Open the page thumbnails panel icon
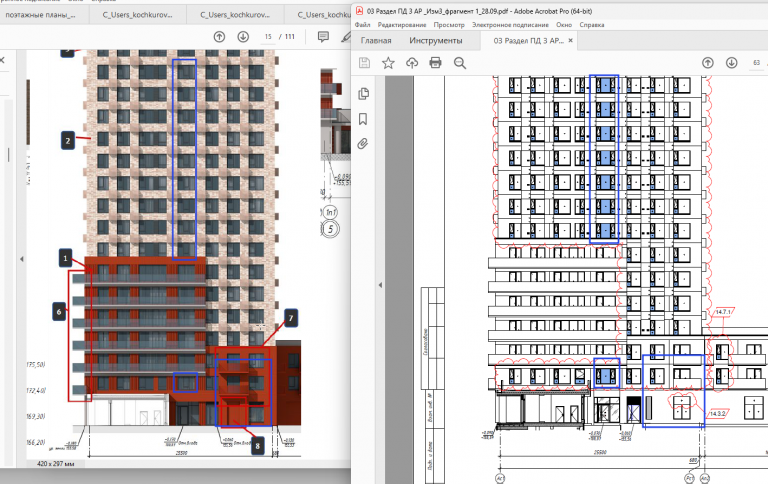 pos(363,94)
